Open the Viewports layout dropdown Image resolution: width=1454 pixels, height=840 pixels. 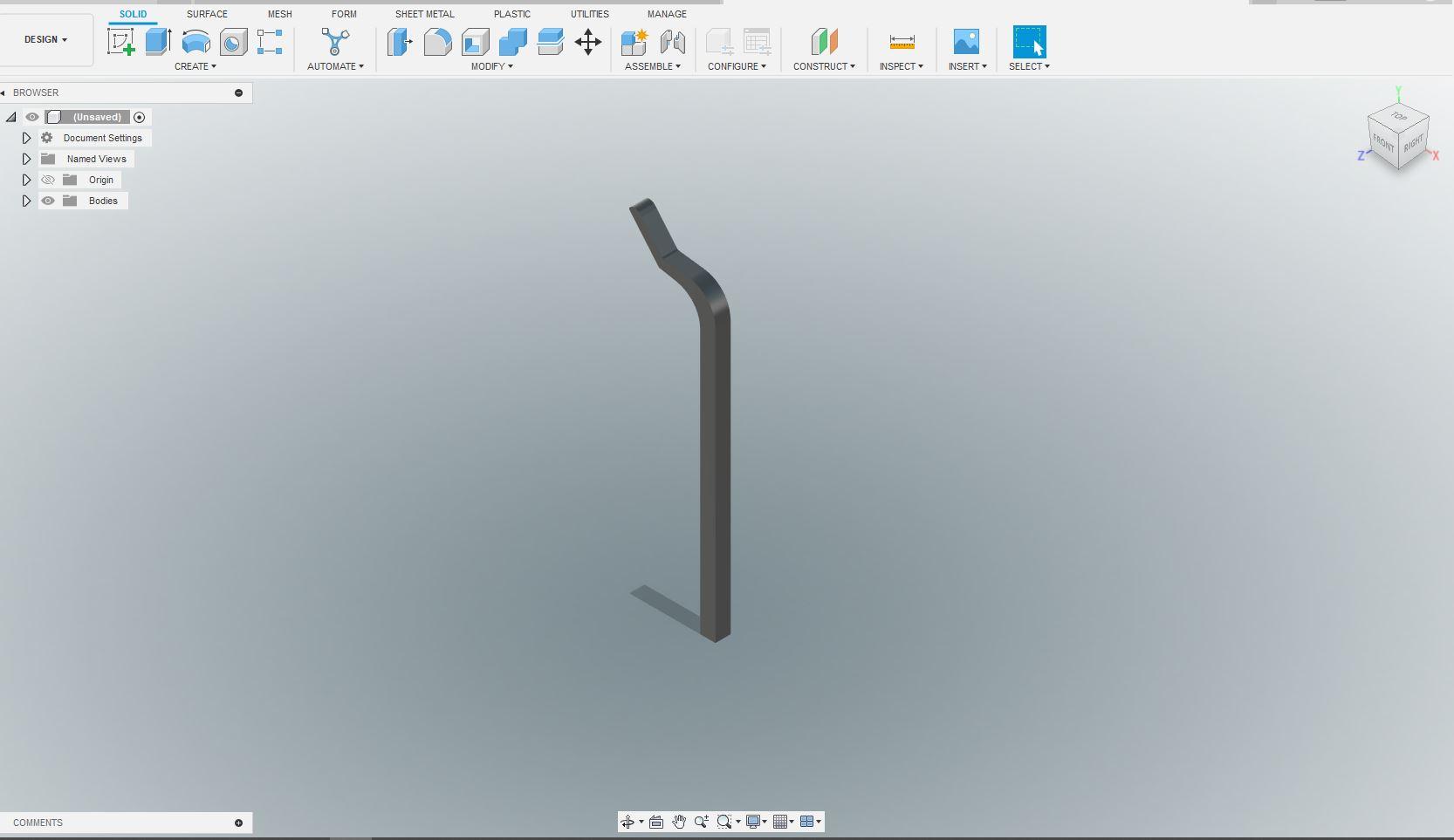tap(811, 822)
